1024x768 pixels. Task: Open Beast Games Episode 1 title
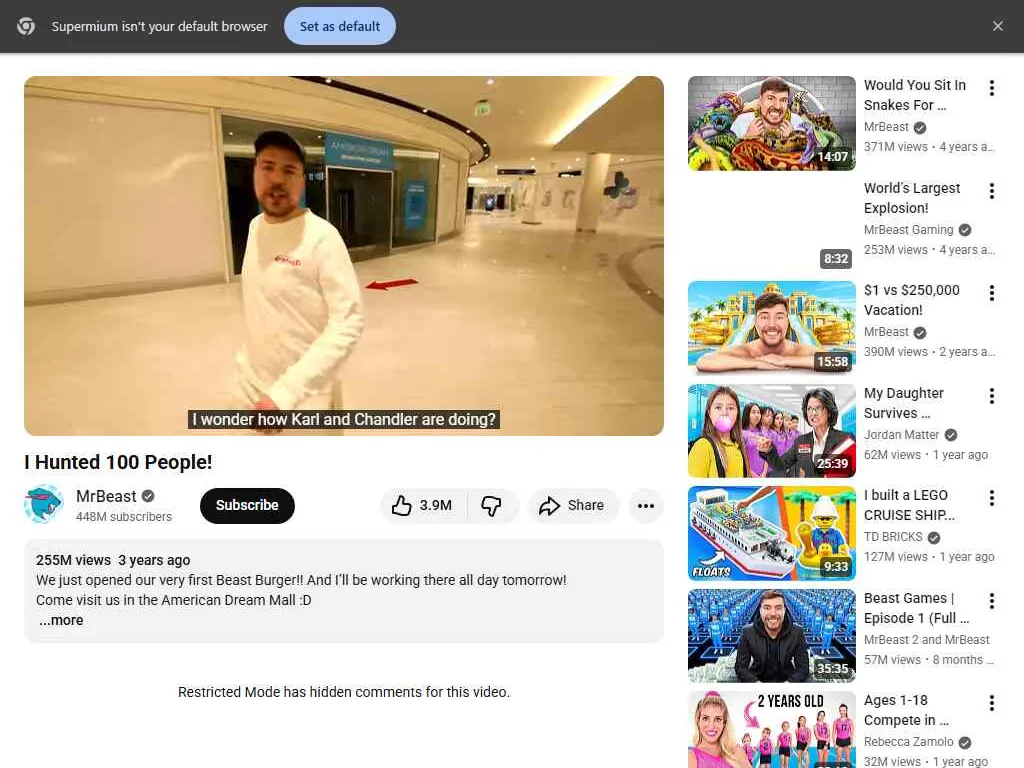pos(916,608)
